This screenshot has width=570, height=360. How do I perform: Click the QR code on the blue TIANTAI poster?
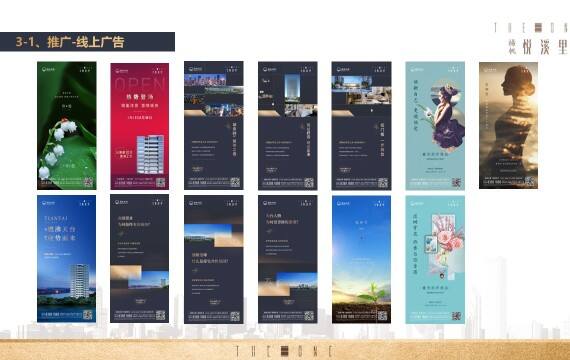(x=88, y=315)
